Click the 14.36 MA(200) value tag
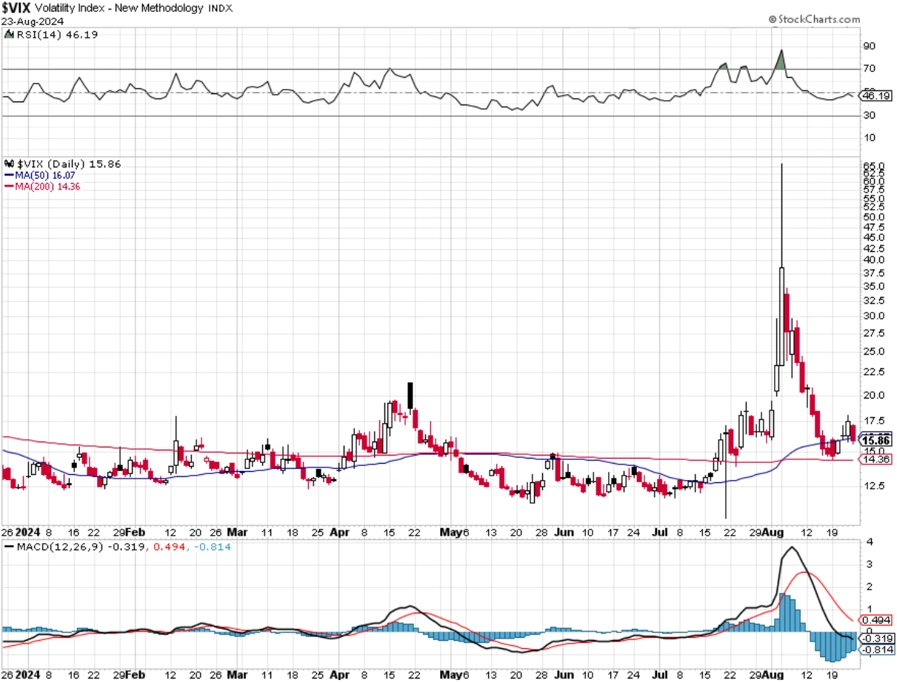The width and height of the screenshot is (897, 683). tap(876, 459)
